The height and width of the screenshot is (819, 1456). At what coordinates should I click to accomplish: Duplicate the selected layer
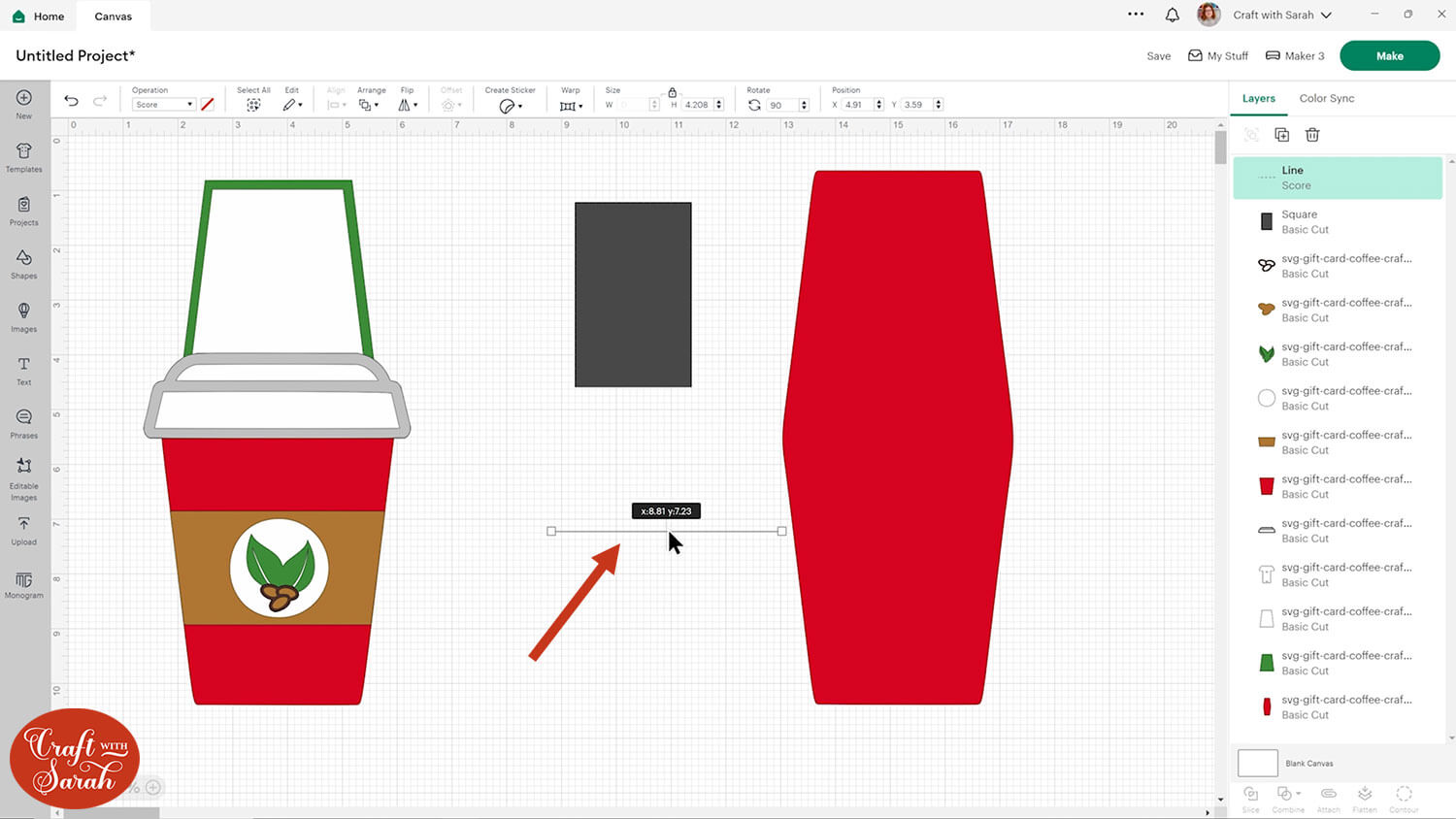[x=1281, y=135]
